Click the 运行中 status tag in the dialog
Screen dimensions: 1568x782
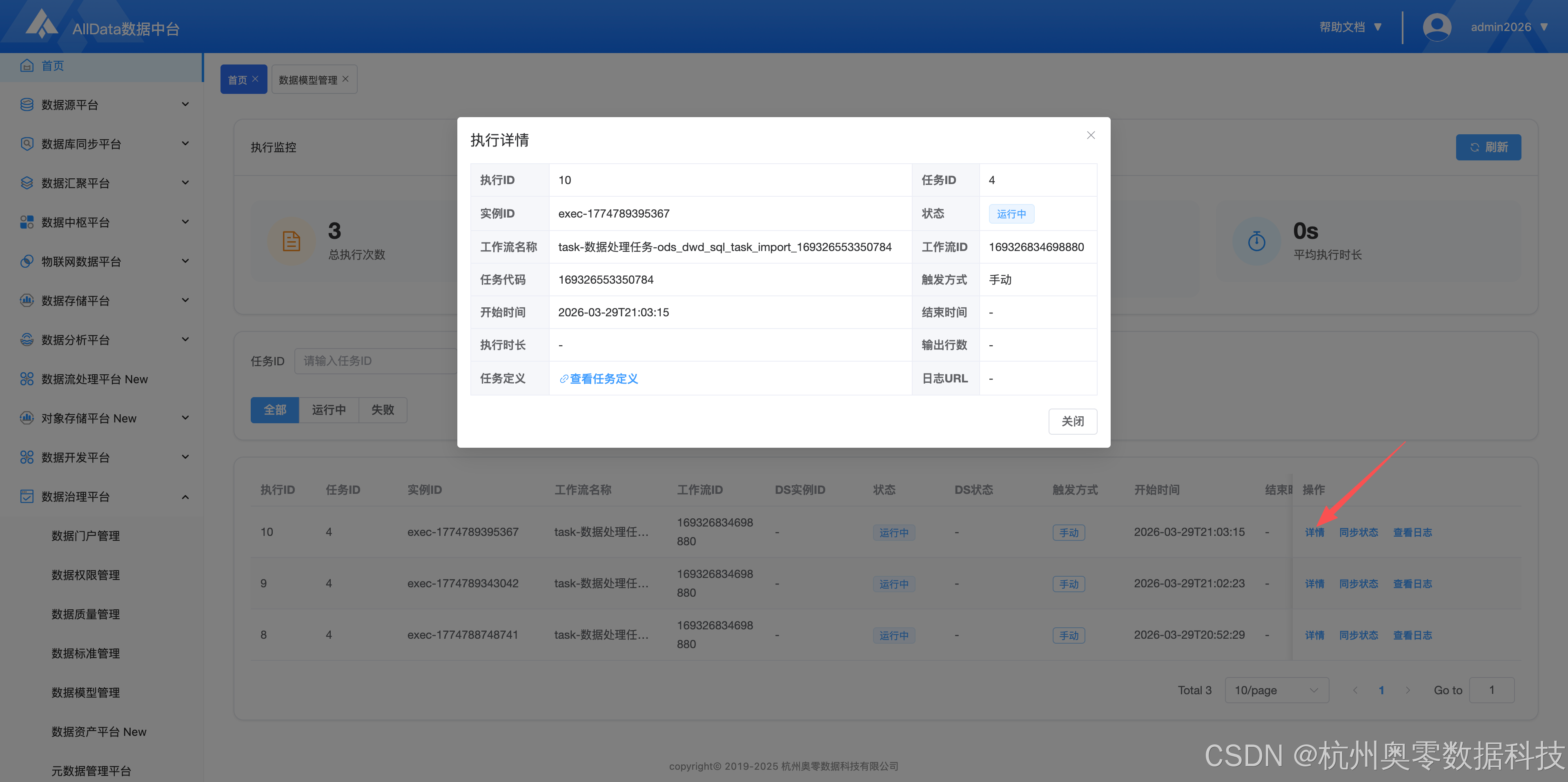coord(1011,213)
